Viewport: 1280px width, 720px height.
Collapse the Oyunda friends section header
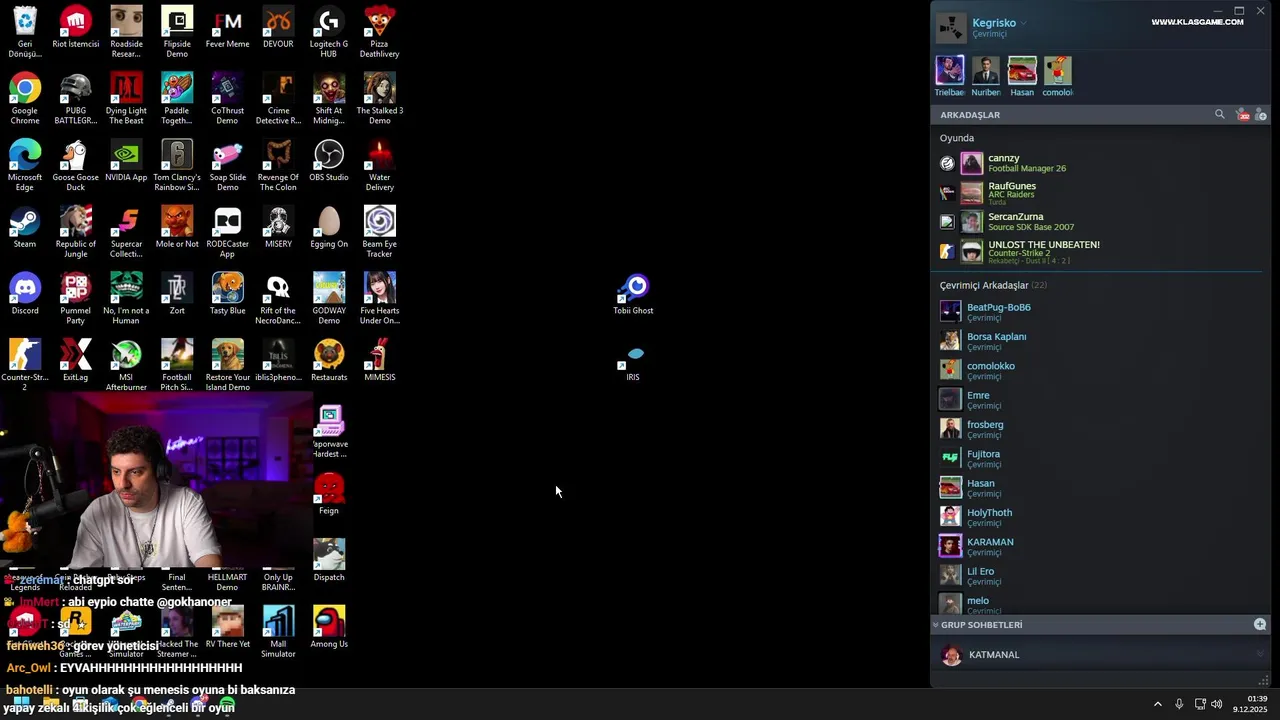coord(957,138)
